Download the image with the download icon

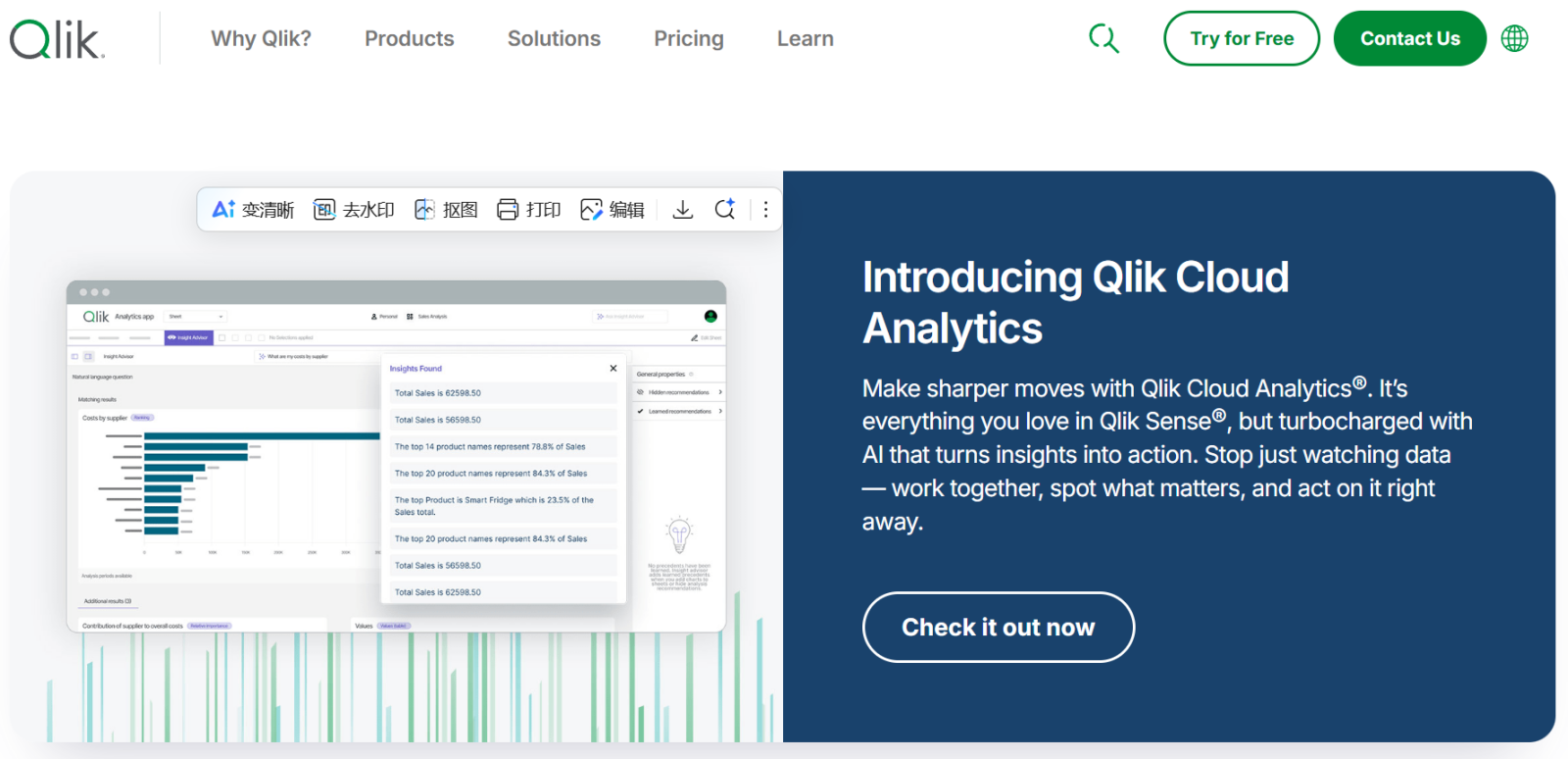683,210
